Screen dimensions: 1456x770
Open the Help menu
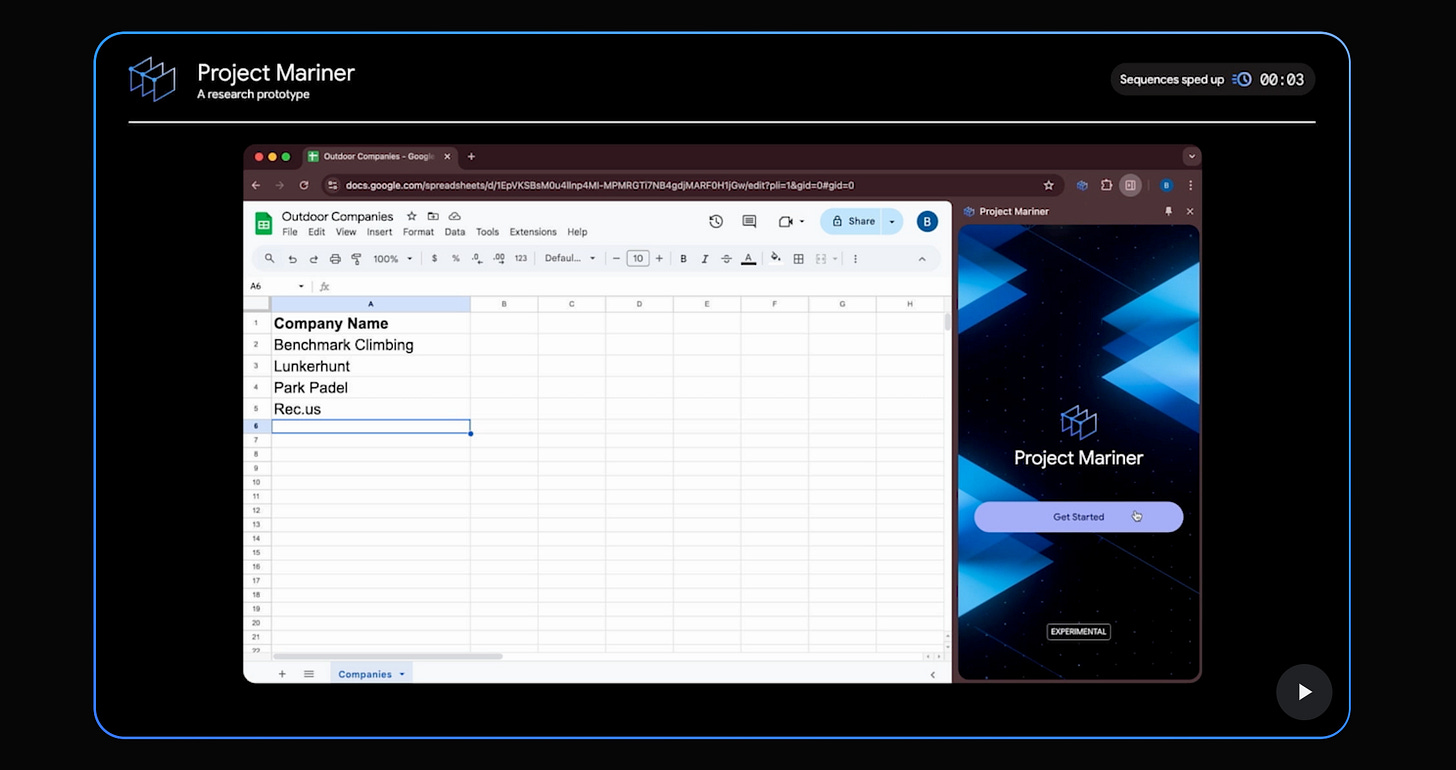pos(577,232)
